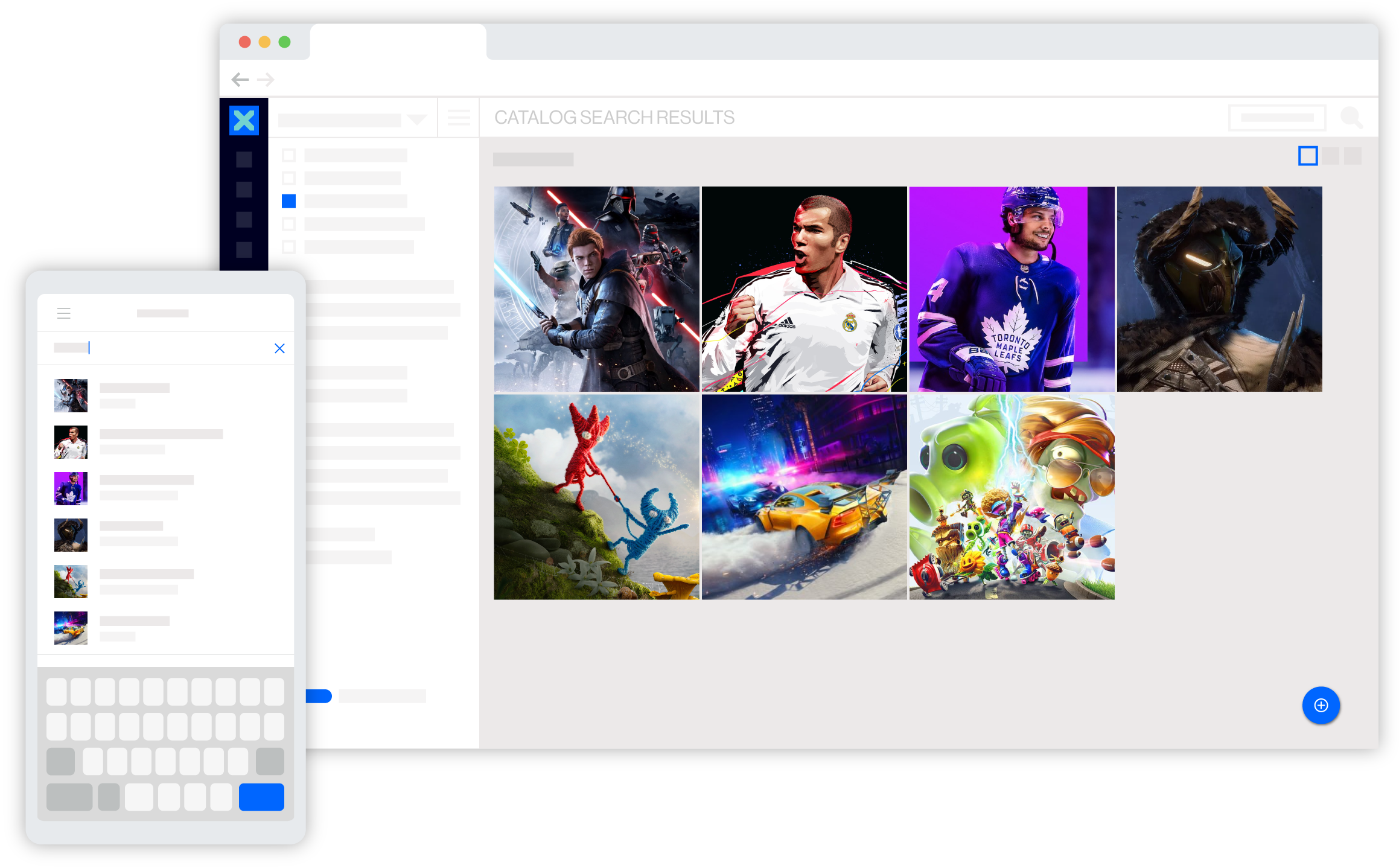Switch to the rightmost gray view icon

click(1353, 156)
